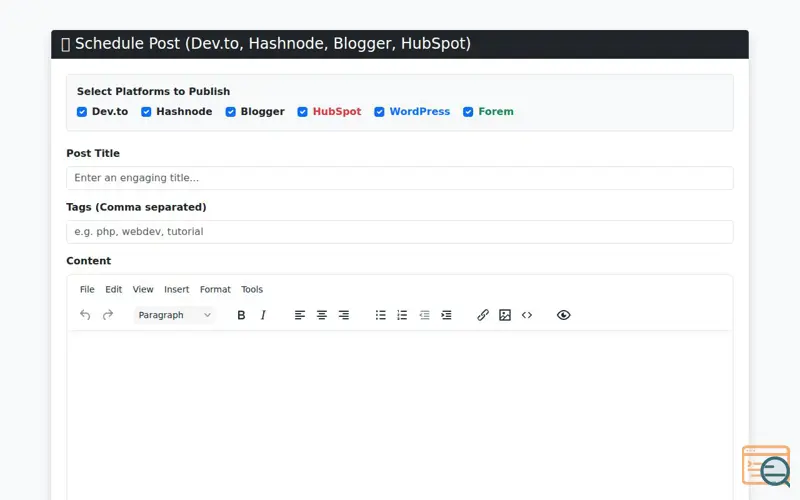This screenshot has width=800, height=500.
Task: Uncheck the Forem platform checkbox
Action: coord(468,112)
